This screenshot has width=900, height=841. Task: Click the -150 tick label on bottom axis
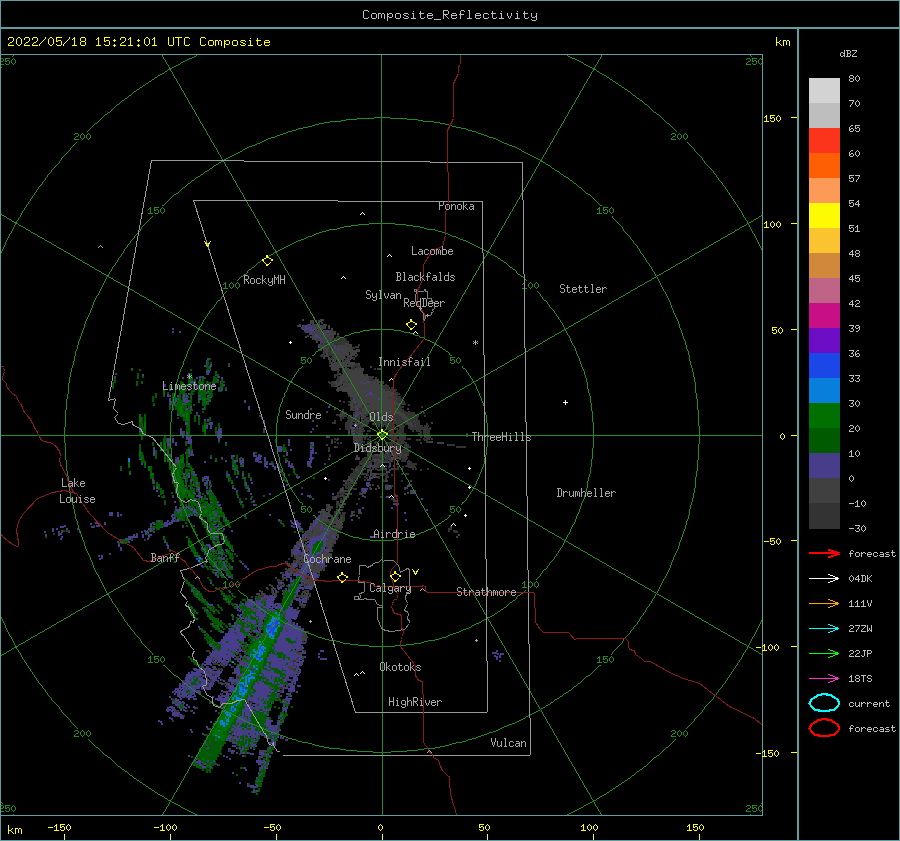click(59, 827)
